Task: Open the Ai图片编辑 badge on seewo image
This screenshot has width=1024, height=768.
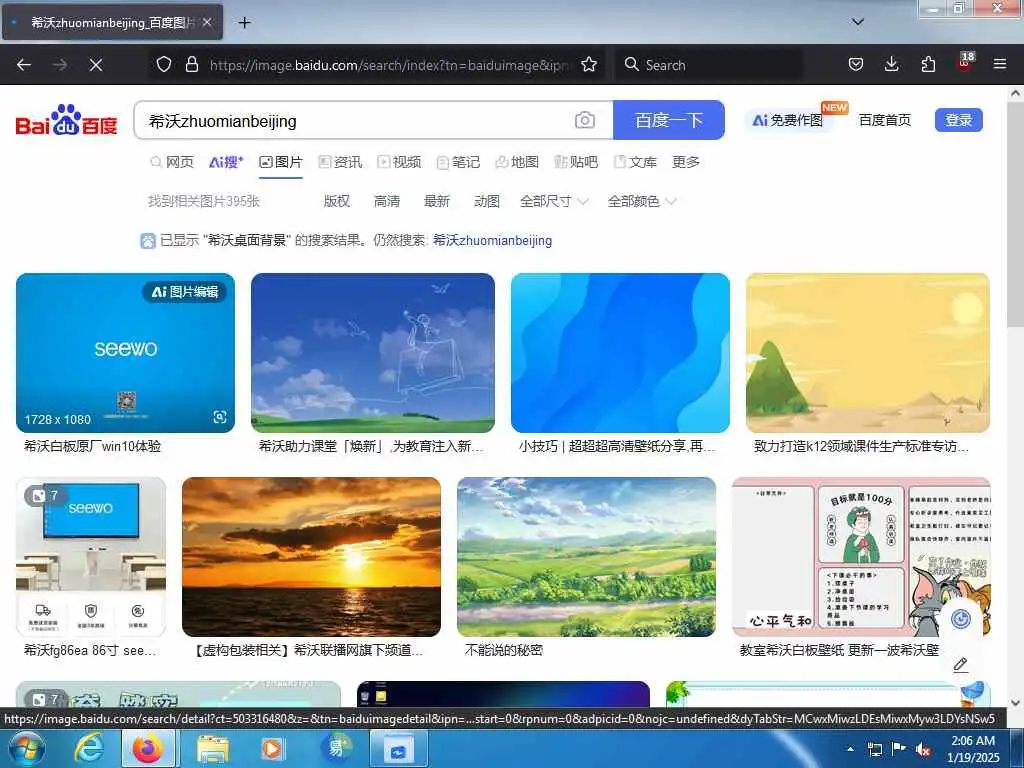Action: click(x=185, y=291)
